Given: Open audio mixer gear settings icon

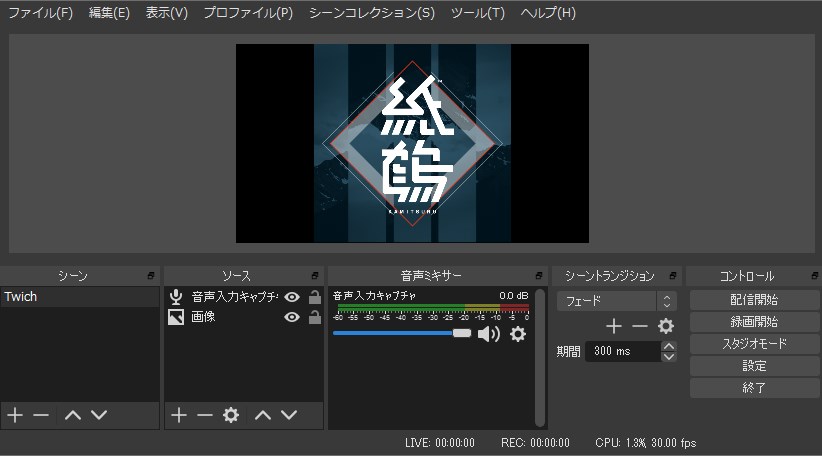Looking at the screenshot, I should [517, 334].
